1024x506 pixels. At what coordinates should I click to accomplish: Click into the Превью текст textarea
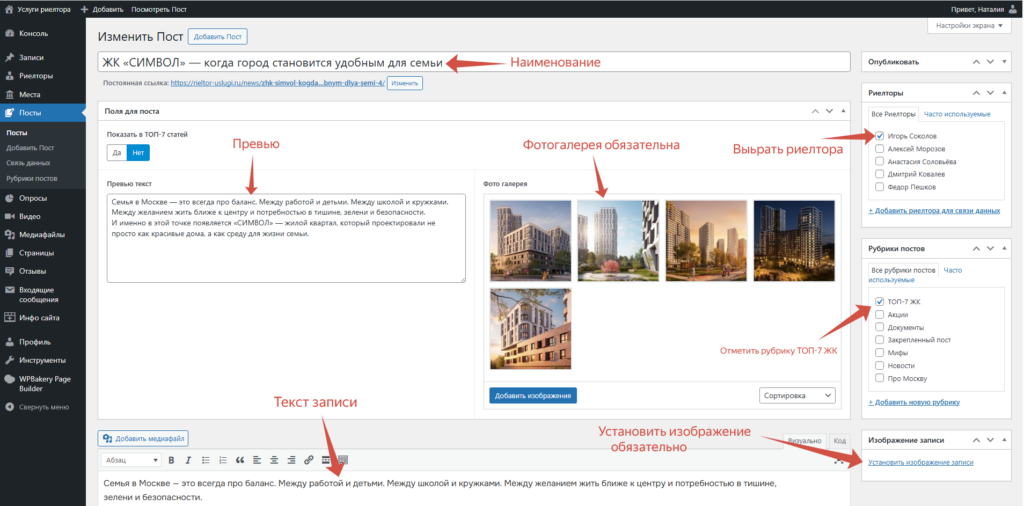286,238
